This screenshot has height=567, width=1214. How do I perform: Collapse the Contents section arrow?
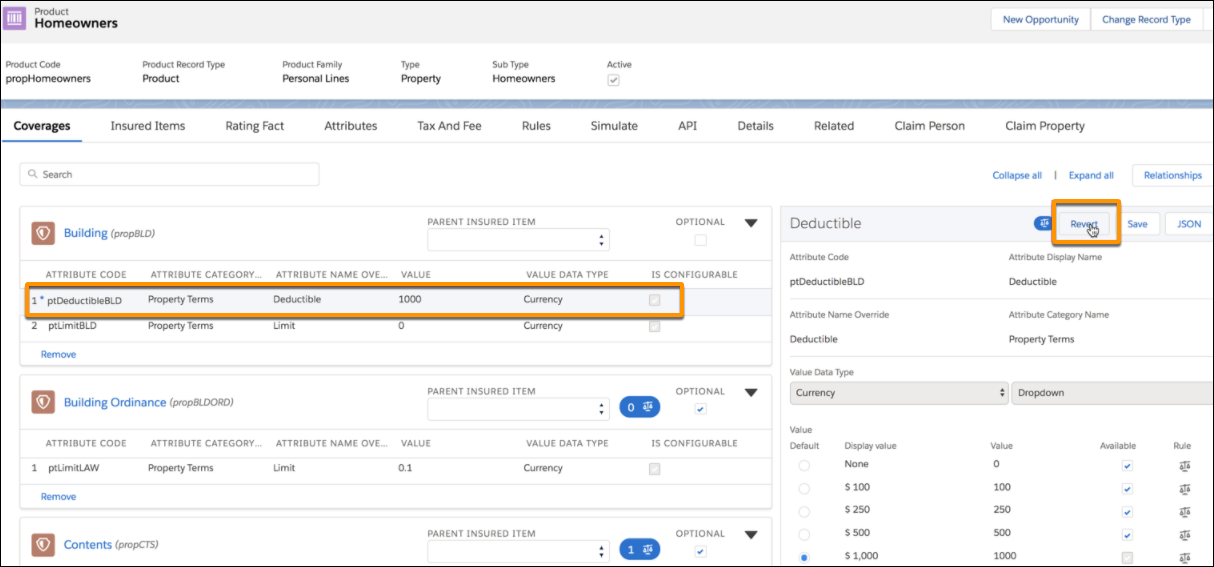[x=751, y=535]
